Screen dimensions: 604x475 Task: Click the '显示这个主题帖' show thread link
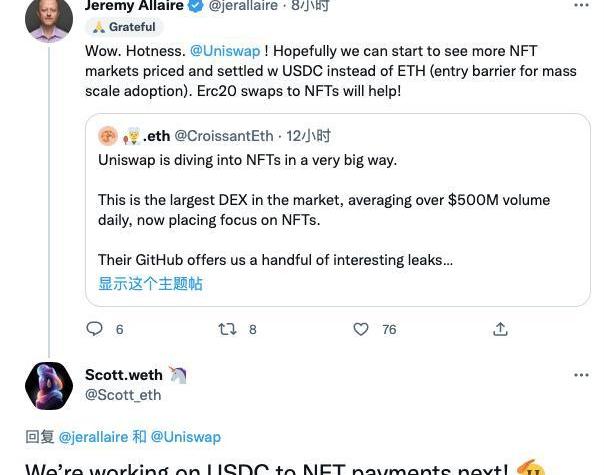[150, 284]
